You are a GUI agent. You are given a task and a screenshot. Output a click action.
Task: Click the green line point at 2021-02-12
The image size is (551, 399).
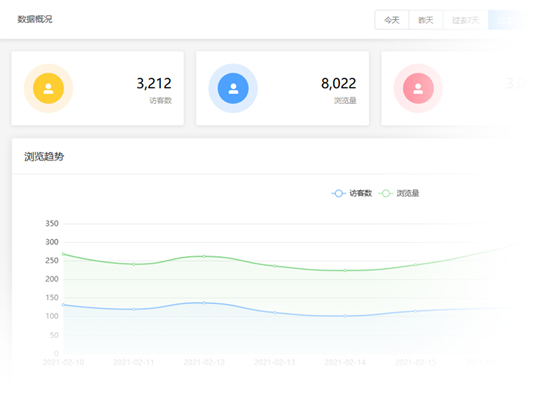pos(204,256)
